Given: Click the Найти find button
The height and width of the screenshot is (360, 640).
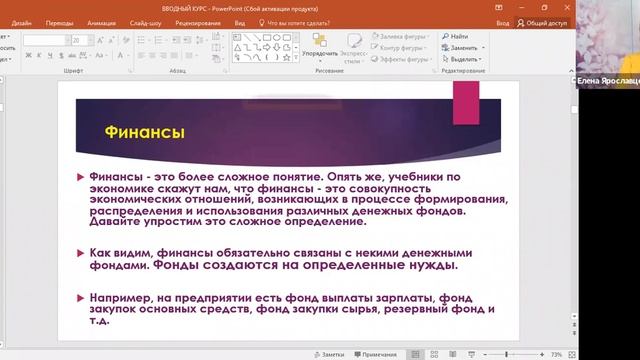Looking at the screenshot, I should coord(455,36).
